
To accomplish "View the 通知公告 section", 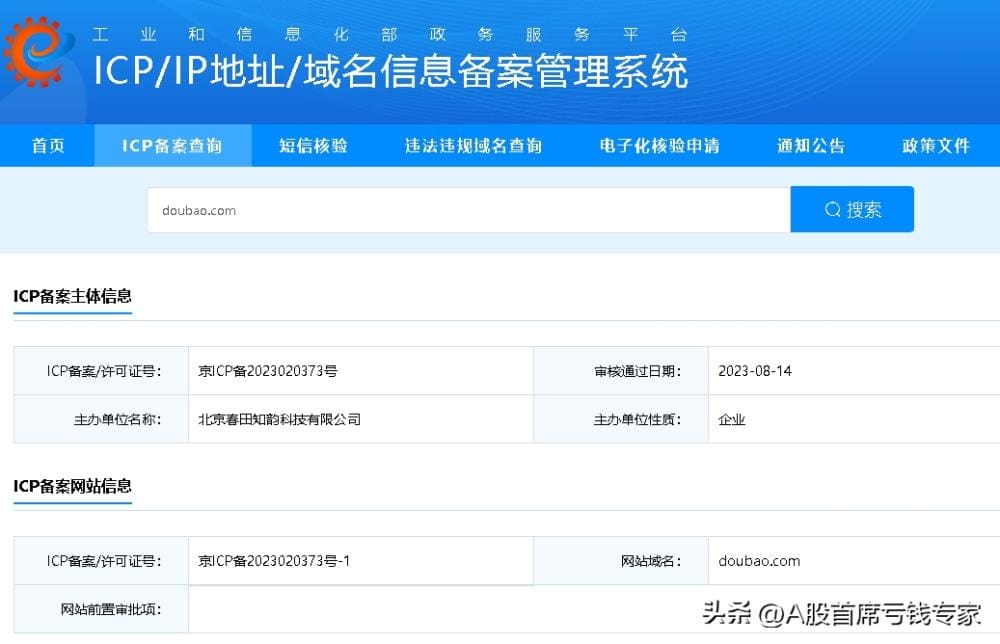I will point(810,145).
